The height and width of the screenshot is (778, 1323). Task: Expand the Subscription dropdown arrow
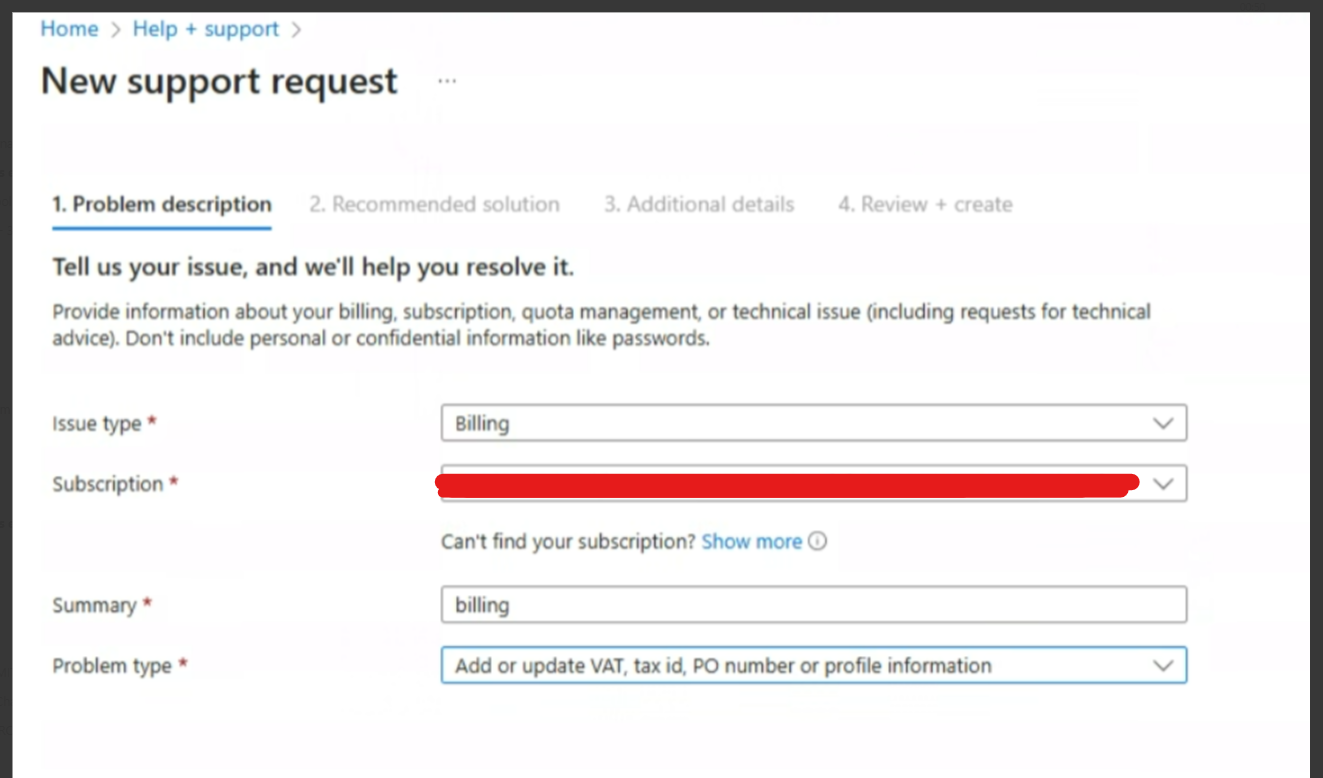click(x=1163, y=484)
